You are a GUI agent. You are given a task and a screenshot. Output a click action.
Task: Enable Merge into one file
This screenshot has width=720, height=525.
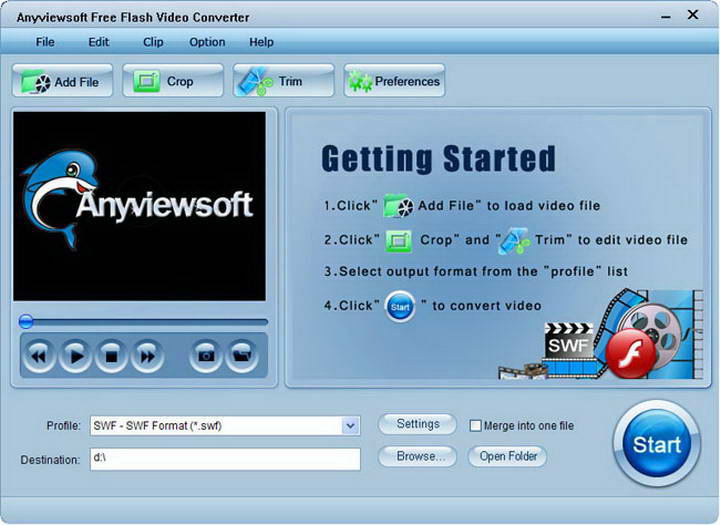(475, 425)
